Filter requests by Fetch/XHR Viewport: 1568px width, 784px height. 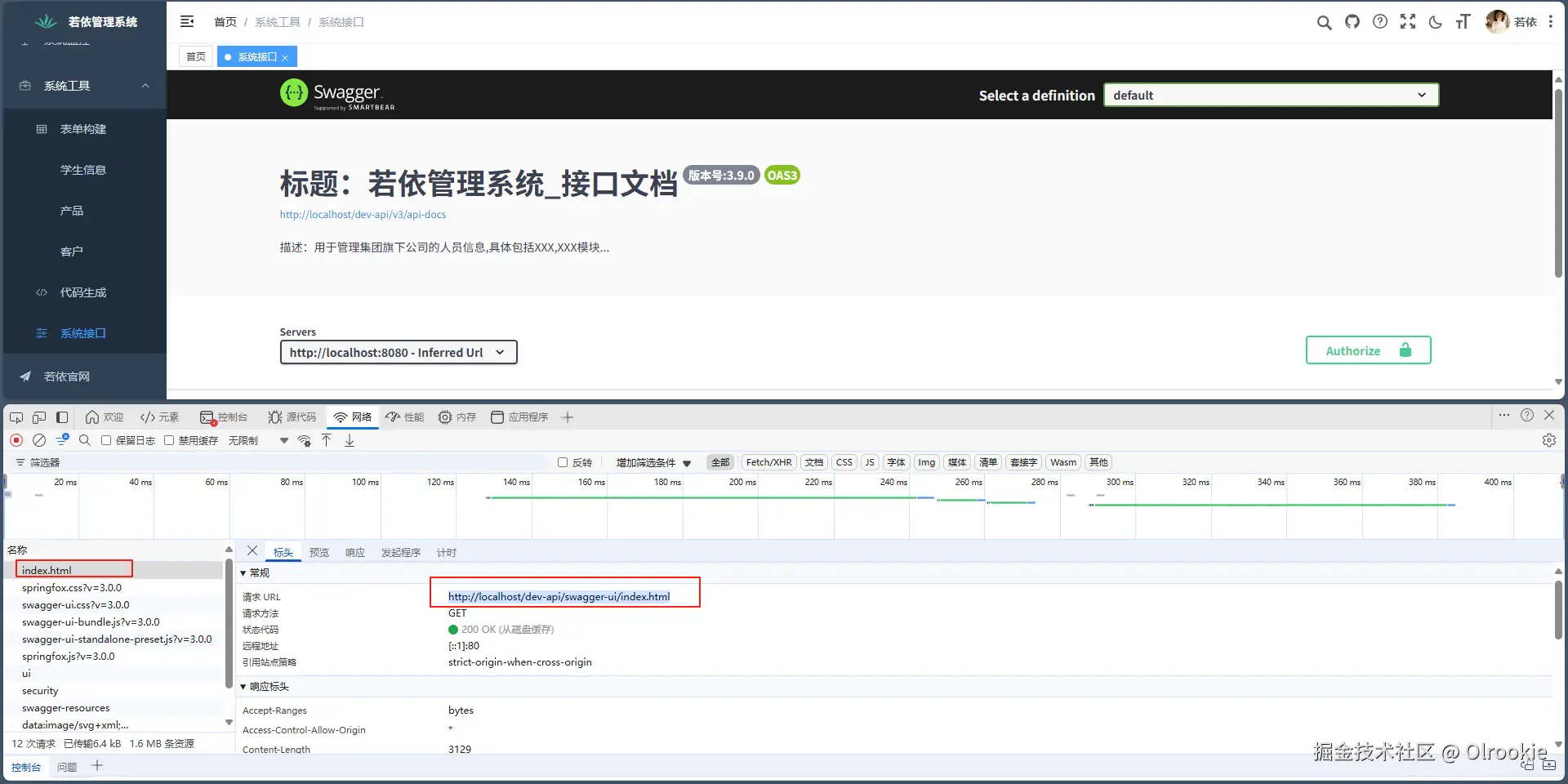[x=769, y=462]
